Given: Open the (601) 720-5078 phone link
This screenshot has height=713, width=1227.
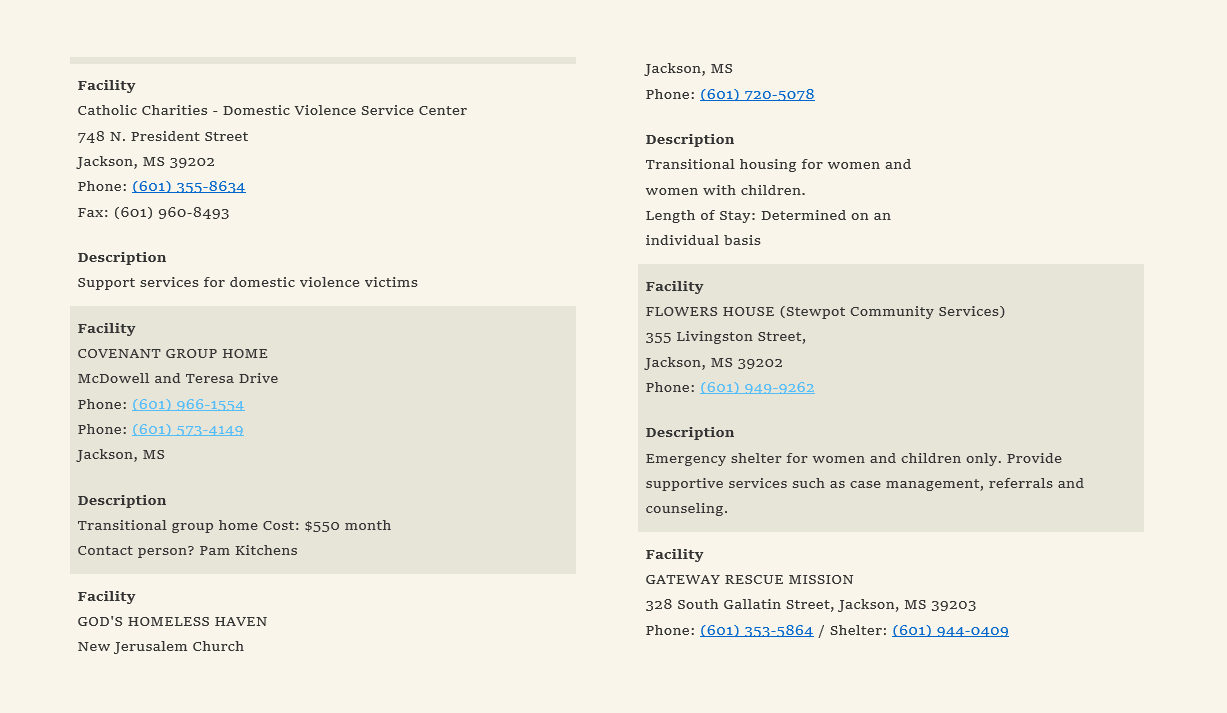Looking at the screenshot, I should pos(757,95).
